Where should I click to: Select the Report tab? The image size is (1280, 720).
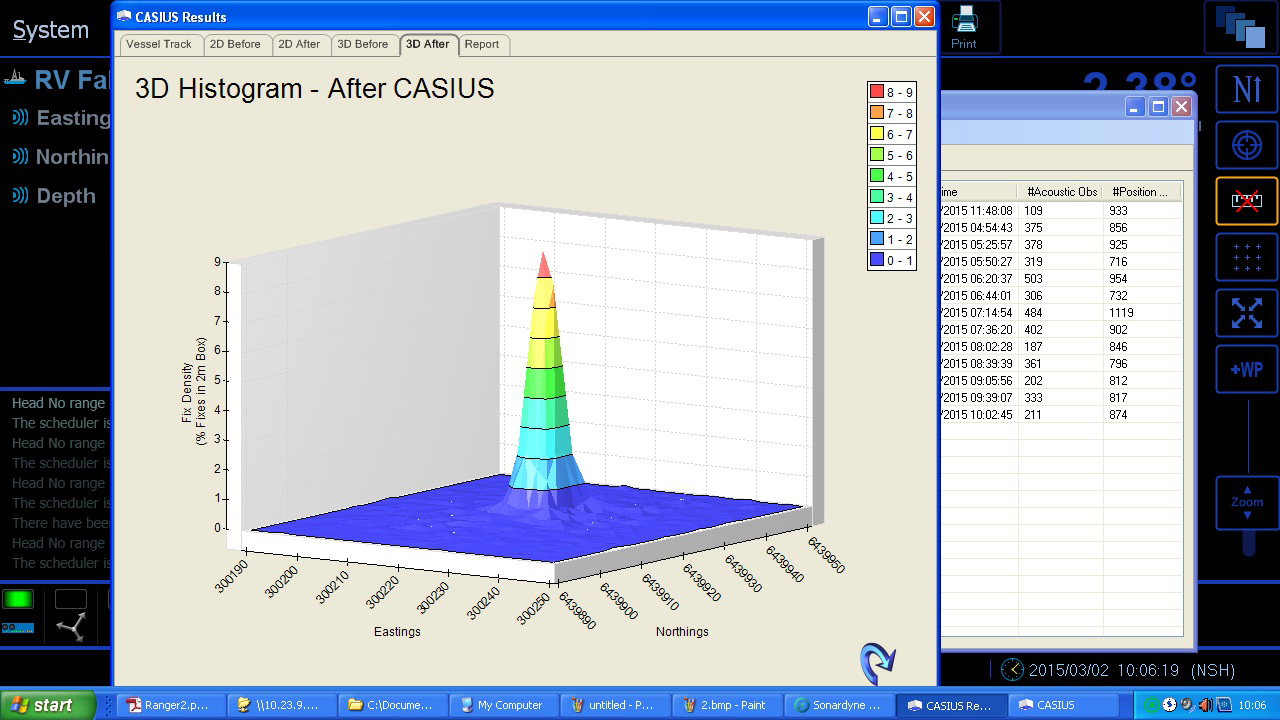coord(481,44)
